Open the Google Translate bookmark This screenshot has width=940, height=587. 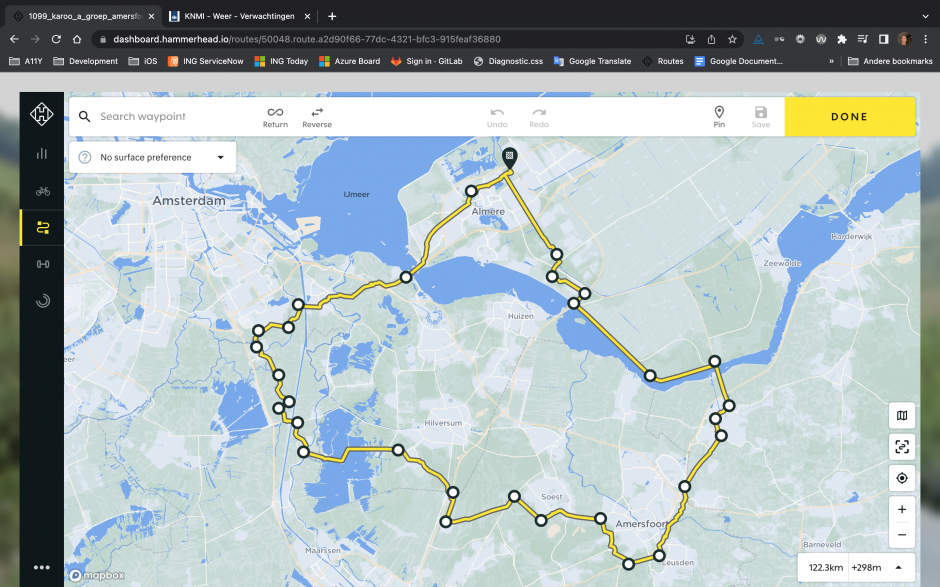tap(591, 61)
